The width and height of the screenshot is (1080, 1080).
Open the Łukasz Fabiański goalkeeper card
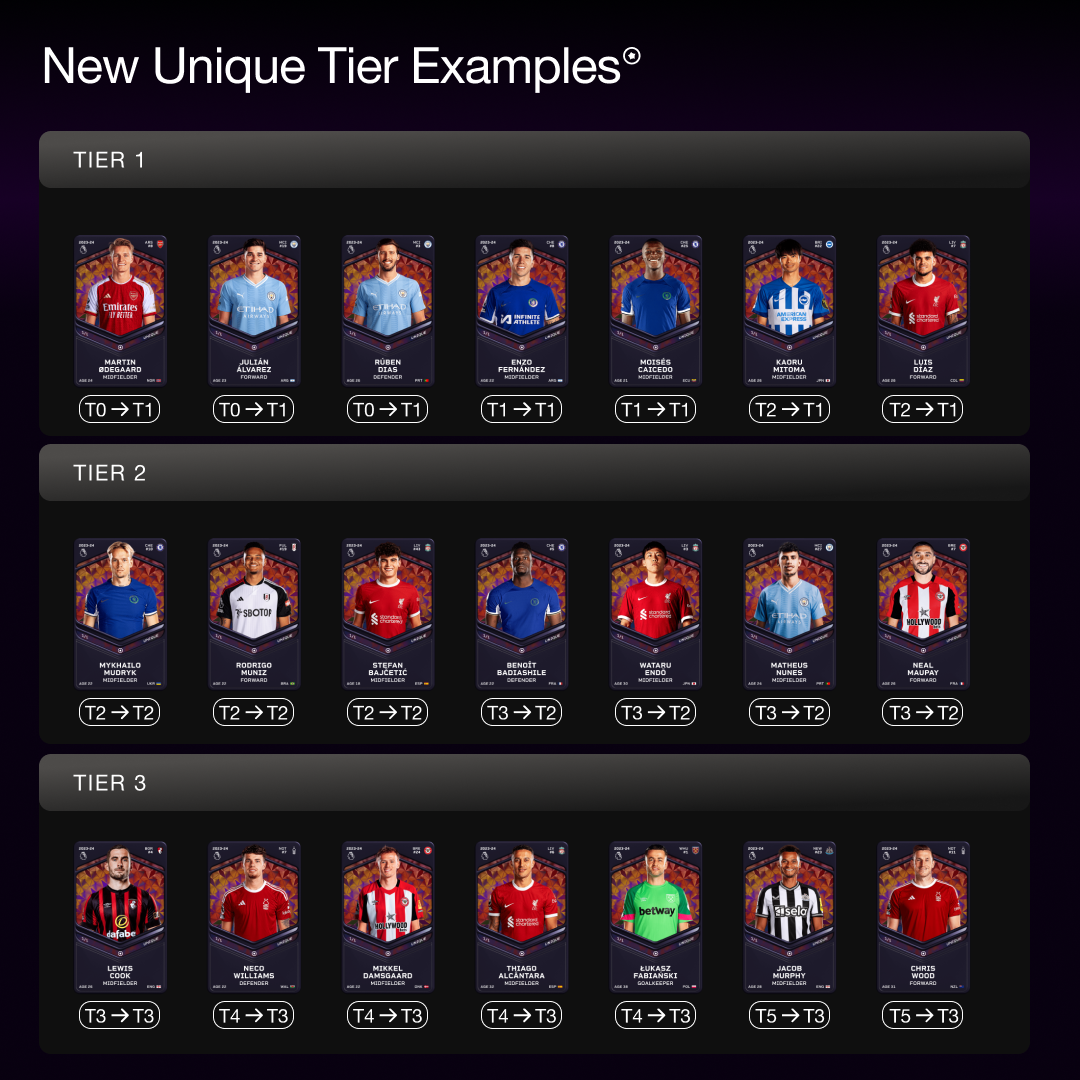point(656,917)
